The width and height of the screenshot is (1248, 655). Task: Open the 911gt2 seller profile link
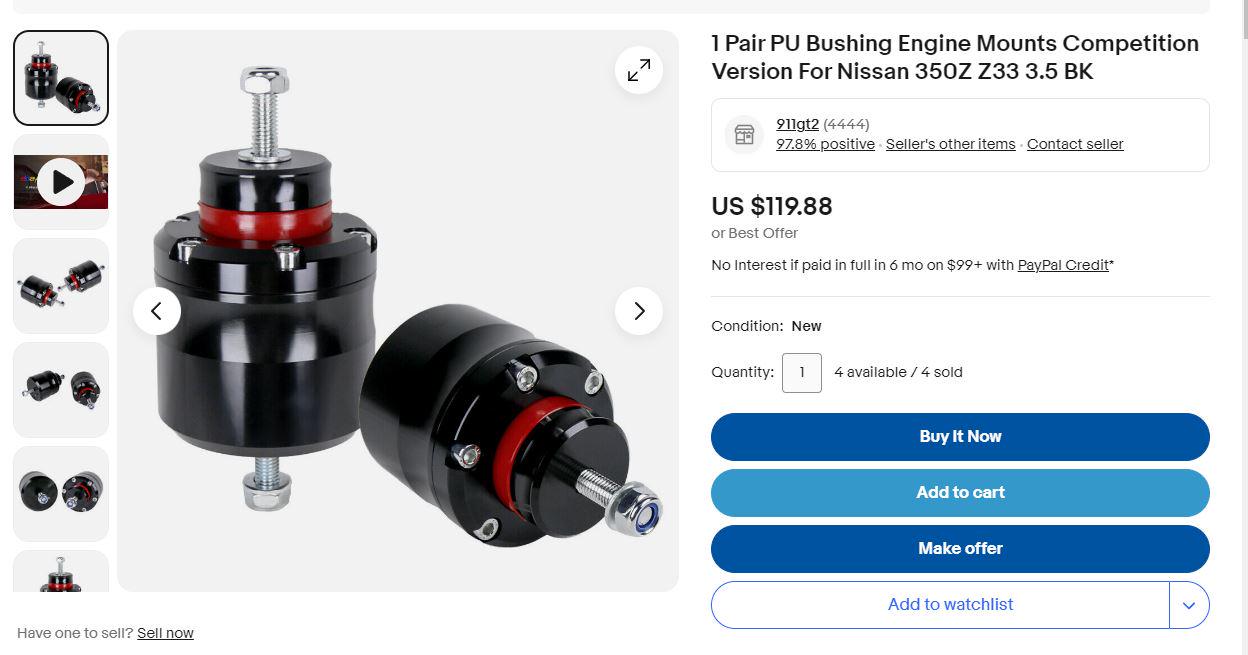[797, 124]
